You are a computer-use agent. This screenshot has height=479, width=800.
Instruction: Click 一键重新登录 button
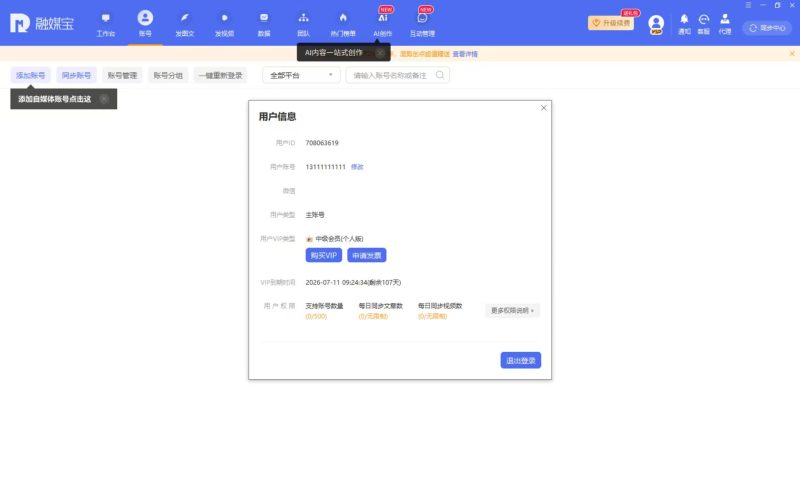click(x=220, y=75)
